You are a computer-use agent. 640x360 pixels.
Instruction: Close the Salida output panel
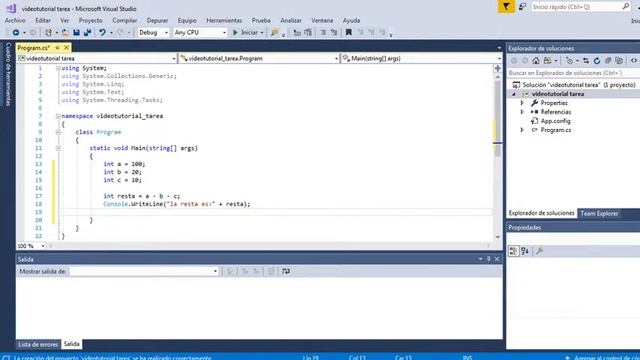497,259
